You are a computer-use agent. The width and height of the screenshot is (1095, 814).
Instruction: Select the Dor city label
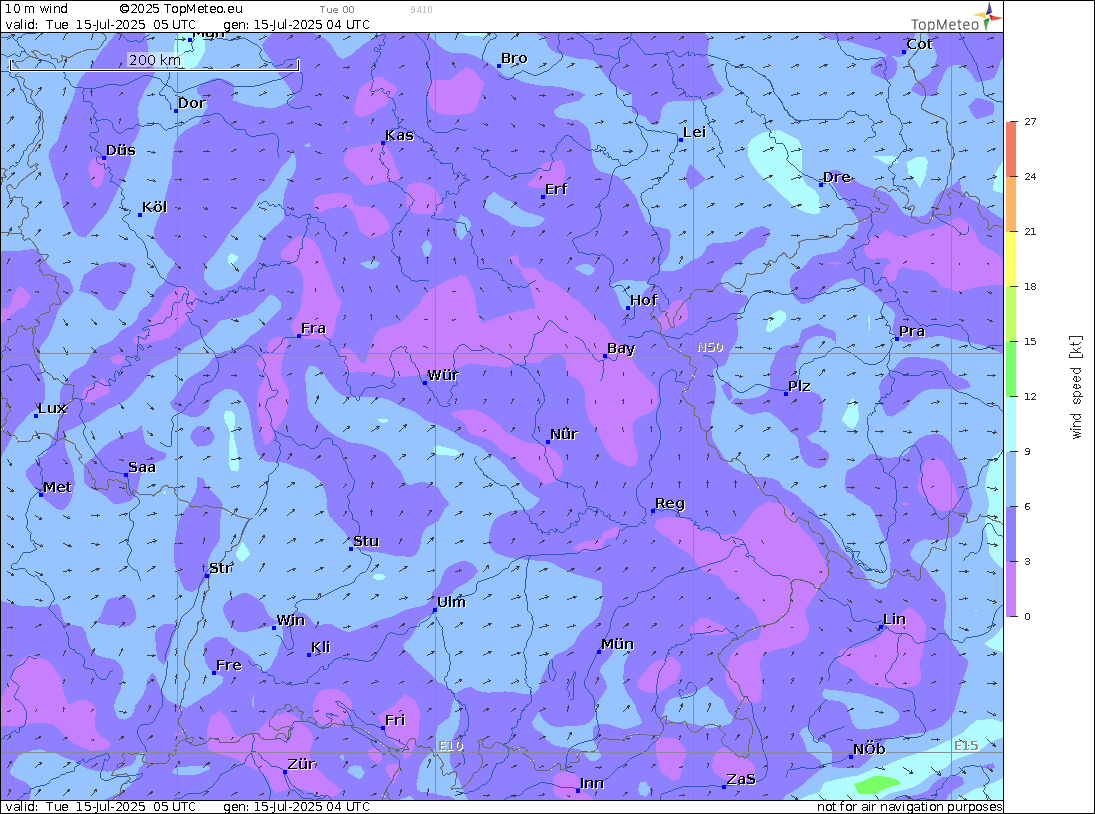(x=191, y=103)
